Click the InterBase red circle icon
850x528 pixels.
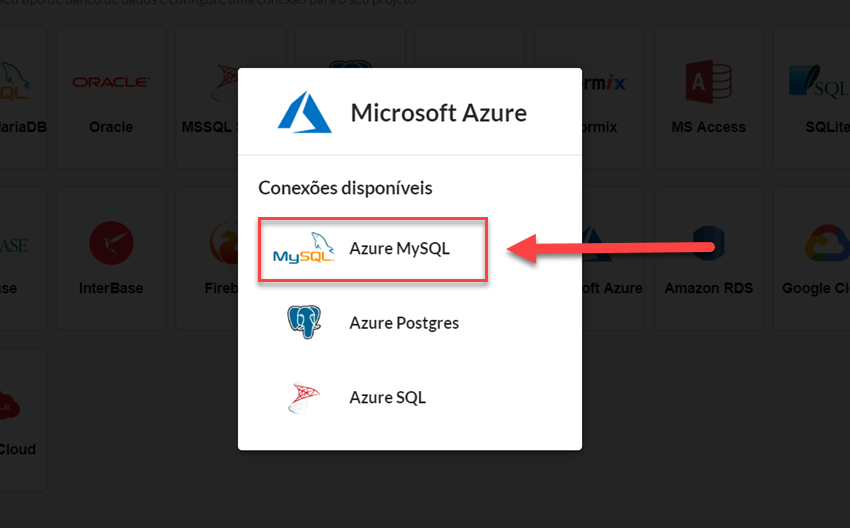click(x=111, y=243)
